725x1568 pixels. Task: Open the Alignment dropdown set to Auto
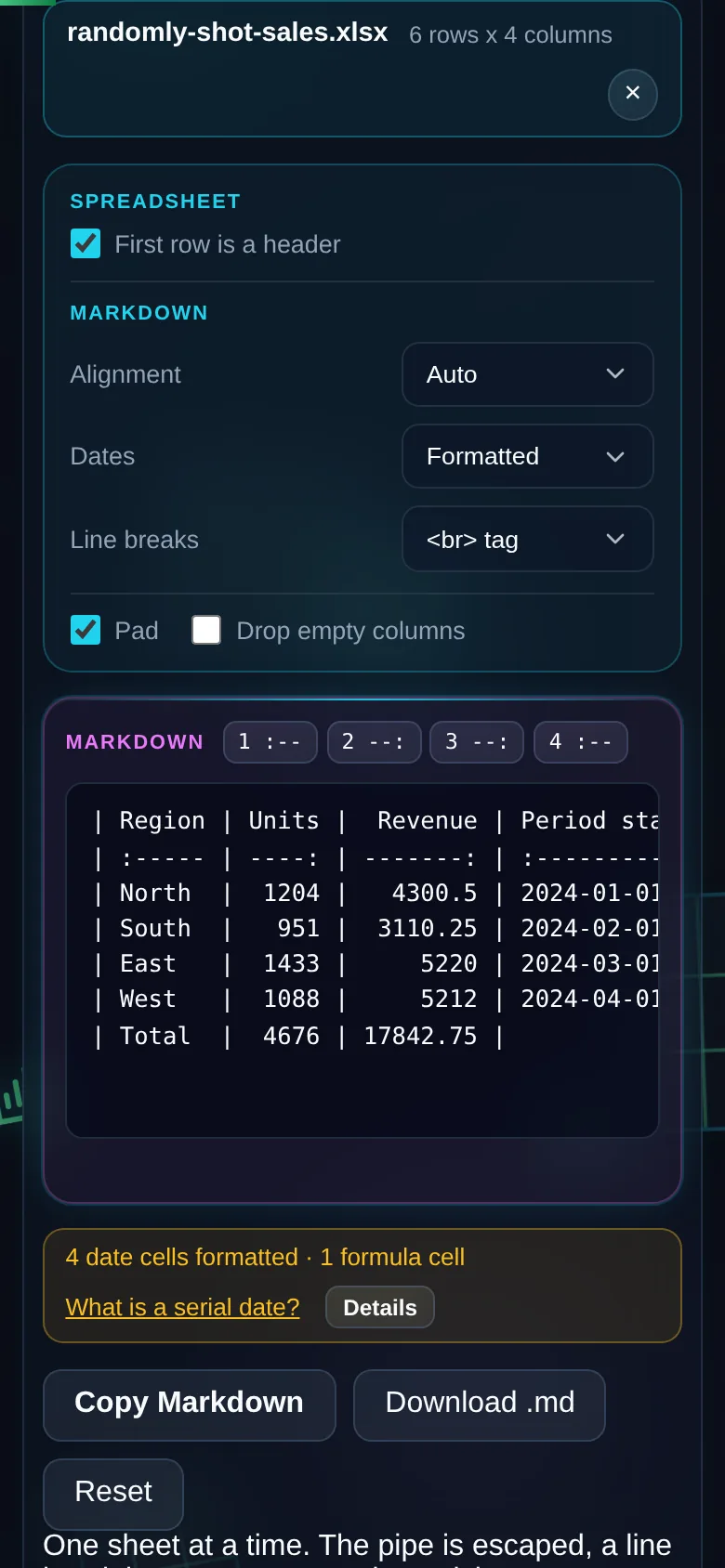pos(528,374)
